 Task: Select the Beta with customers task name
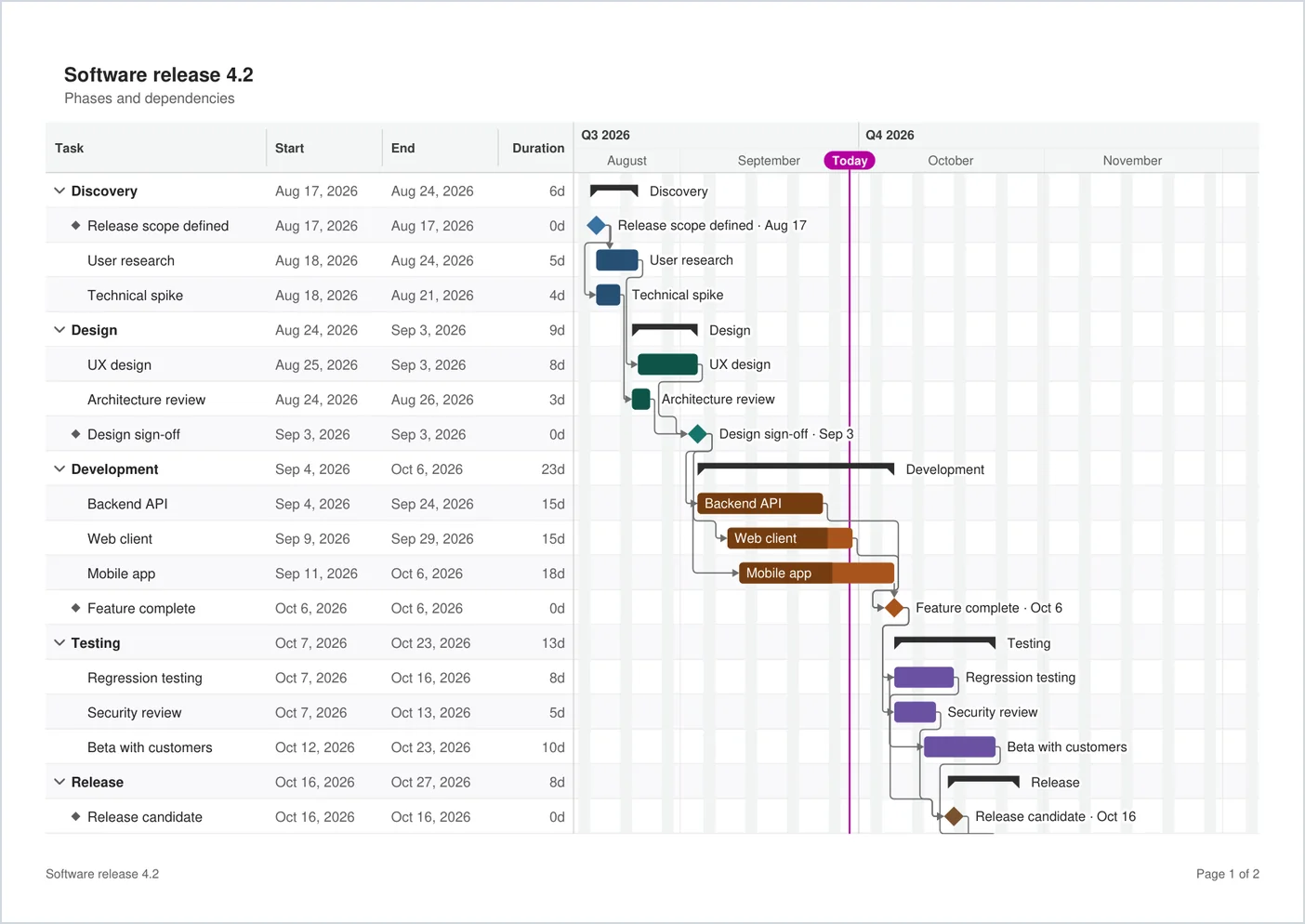coord(150,747)
